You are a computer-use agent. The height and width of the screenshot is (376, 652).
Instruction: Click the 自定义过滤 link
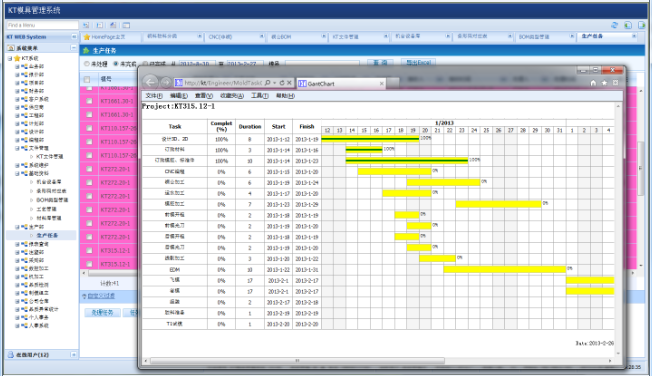tap(101, 296)
